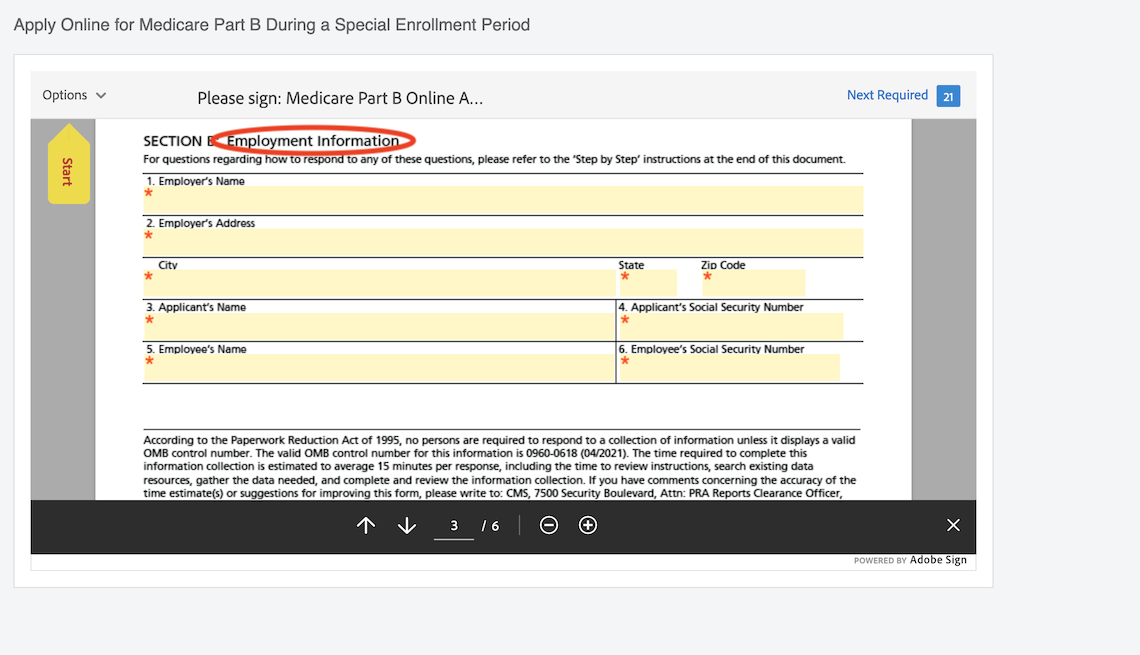This screenshot has width=1140, height=655.
Task: Go to the next page using the down arrow
Action: click(x=406, y=524)
